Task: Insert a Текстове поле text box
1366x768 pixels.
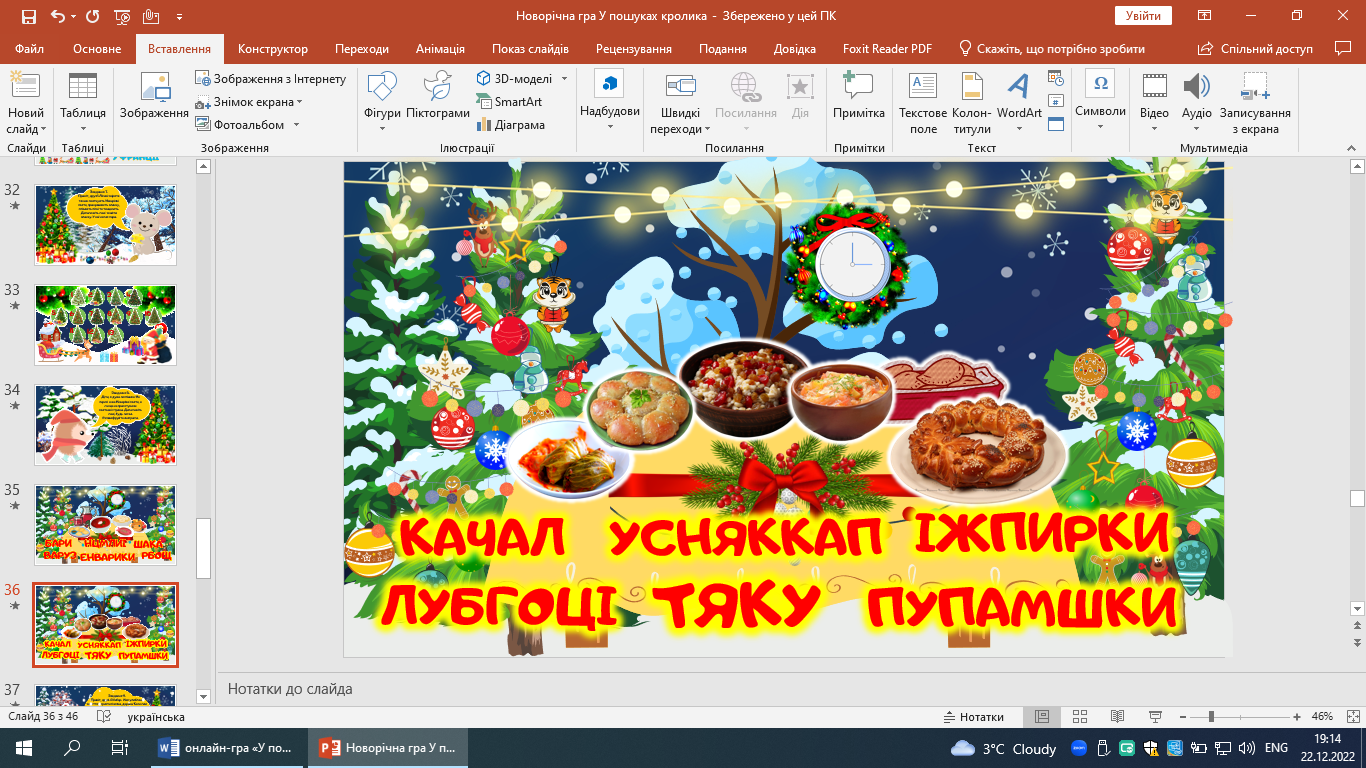Action: tap(923, 104)
